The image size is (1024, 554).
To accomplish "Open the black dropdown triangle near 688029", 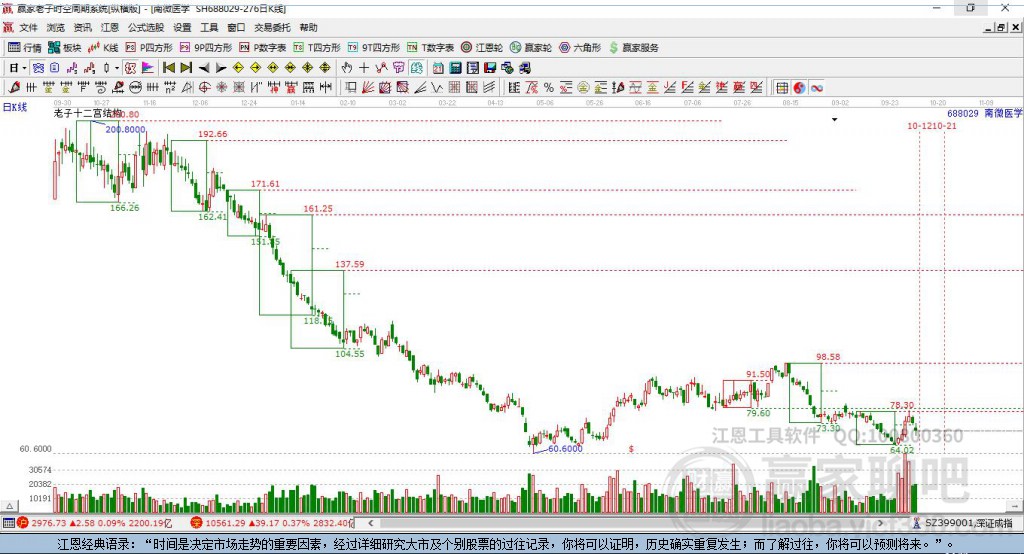I will tap(835, 120).
